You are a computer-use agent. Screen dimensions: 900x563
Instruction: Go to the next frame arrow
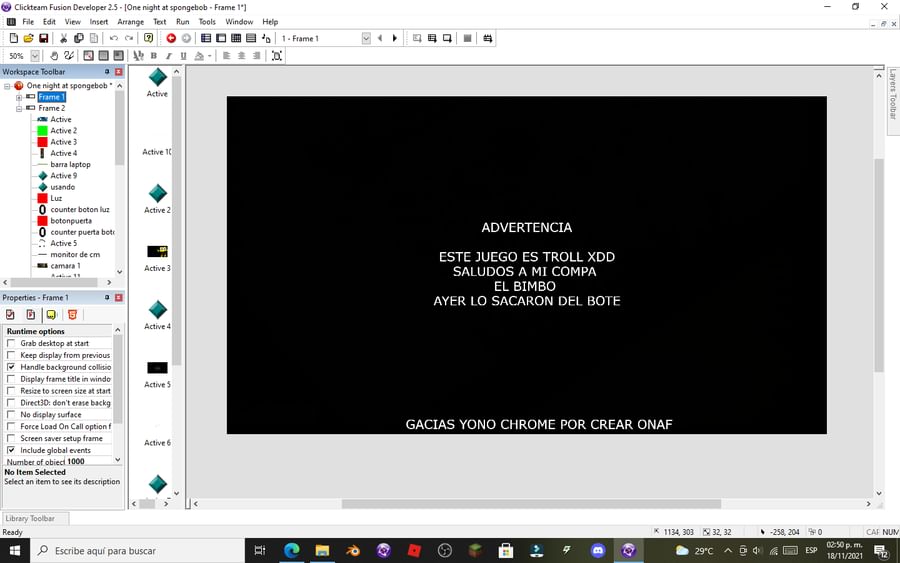click(395, 38)
